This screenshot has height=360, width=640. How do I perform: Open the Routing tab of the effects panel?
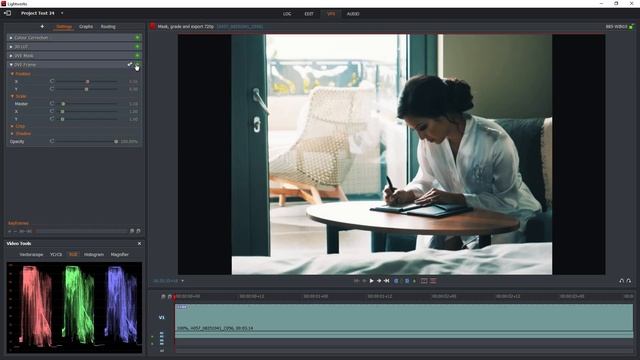108,27
